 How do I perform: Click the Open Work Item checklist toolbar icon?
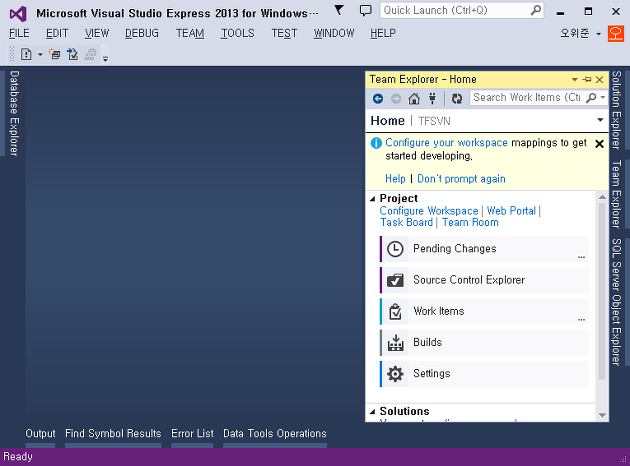73,54
